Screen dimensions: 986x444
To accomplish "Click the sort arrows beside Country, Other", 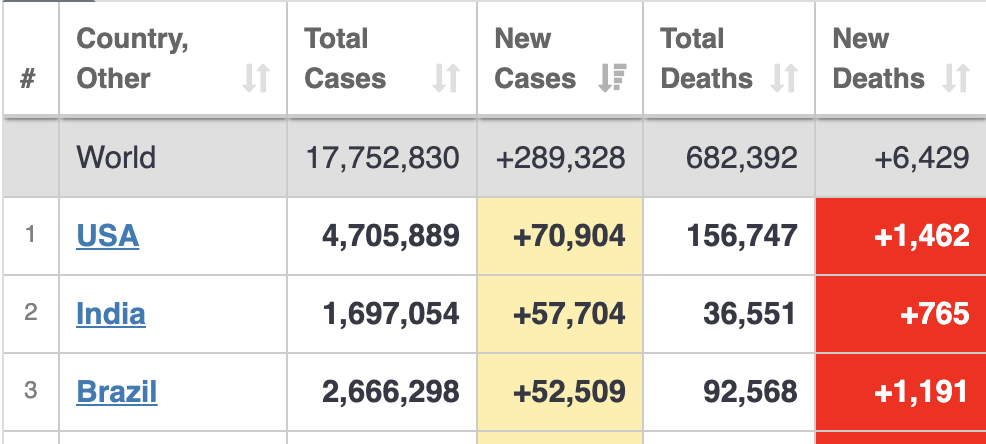I will (256, 78).
